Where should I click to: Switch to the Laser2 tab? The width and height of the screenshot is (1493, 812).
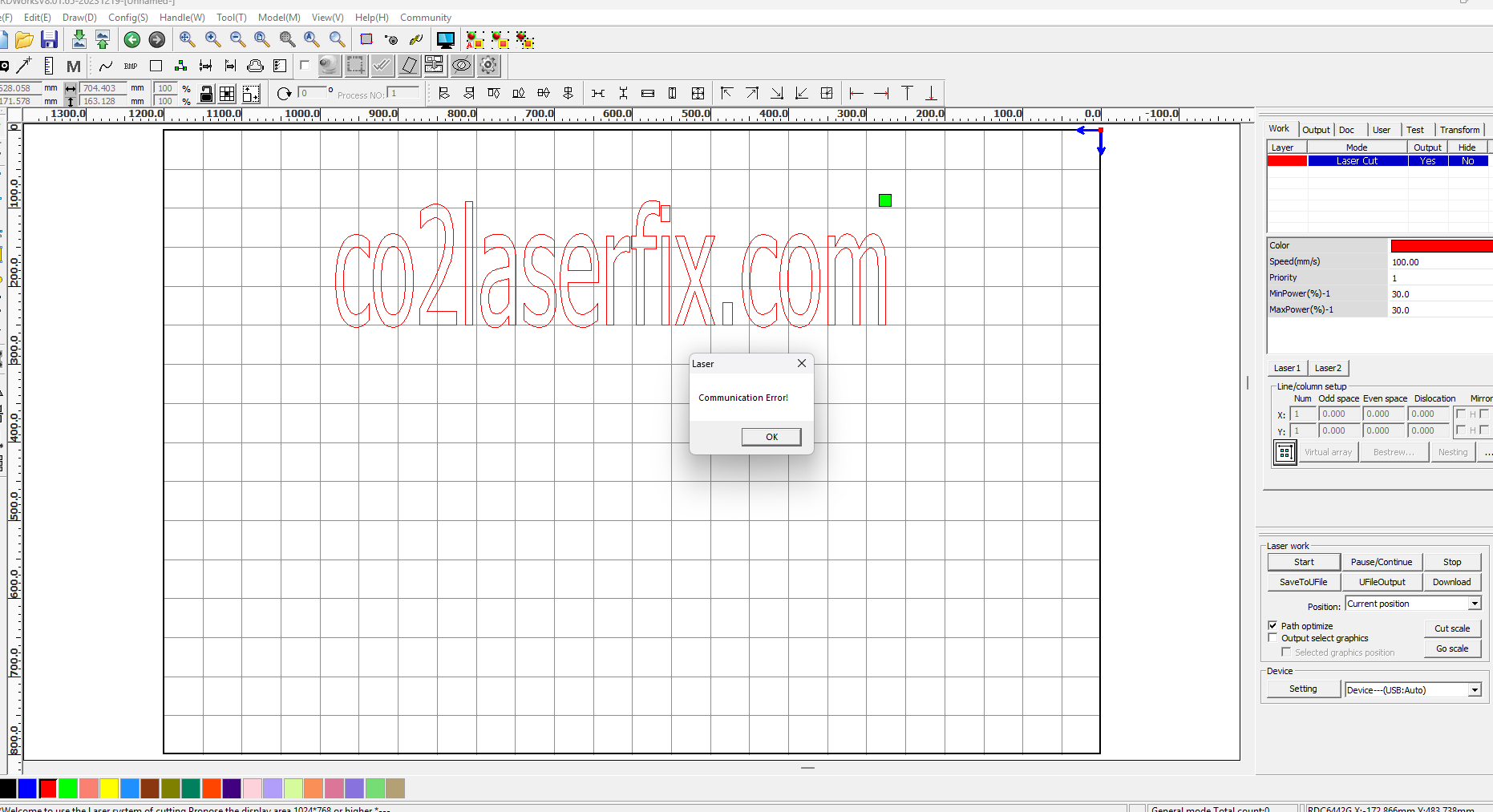click(x=1328, y=368)
